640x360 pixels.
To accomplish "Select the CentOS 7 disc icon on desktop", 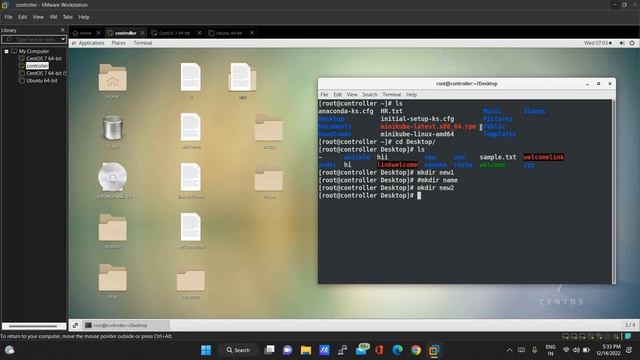I will pos(112,177).
